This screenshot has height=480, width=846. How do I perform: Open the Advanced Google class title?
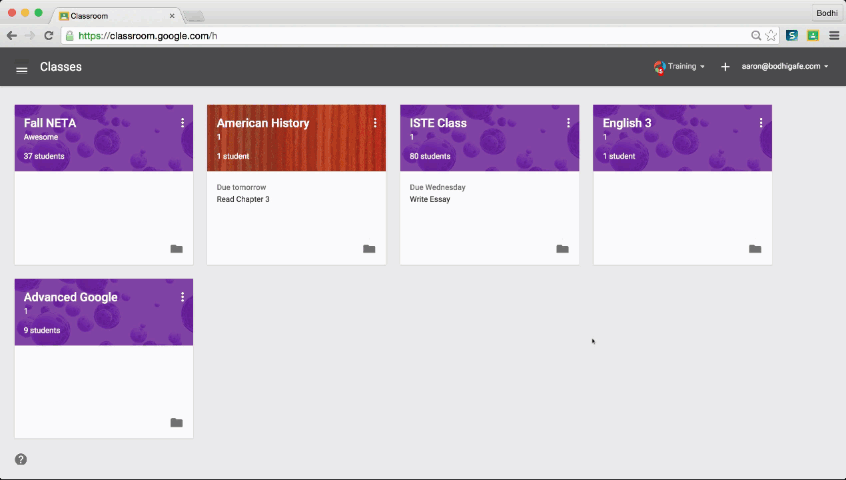pyautogui.click(x=70, y=297)
